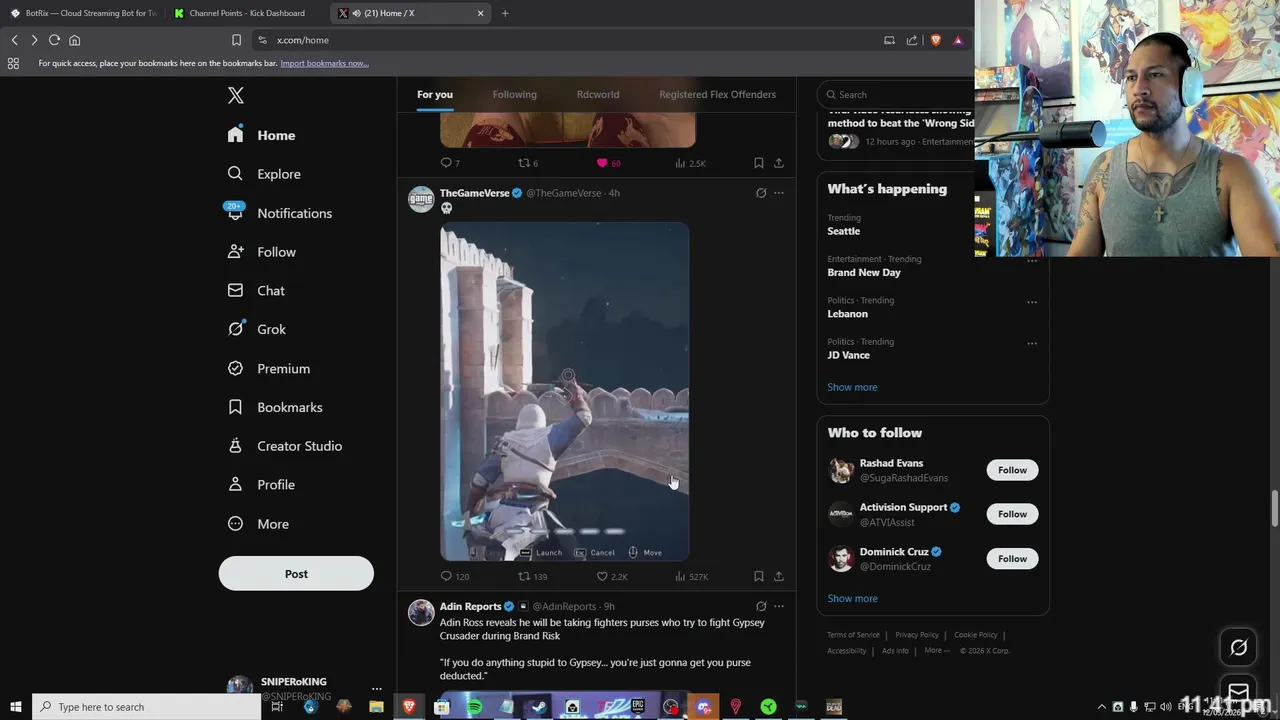Open the Privacy Policy link

pos(917,635)
